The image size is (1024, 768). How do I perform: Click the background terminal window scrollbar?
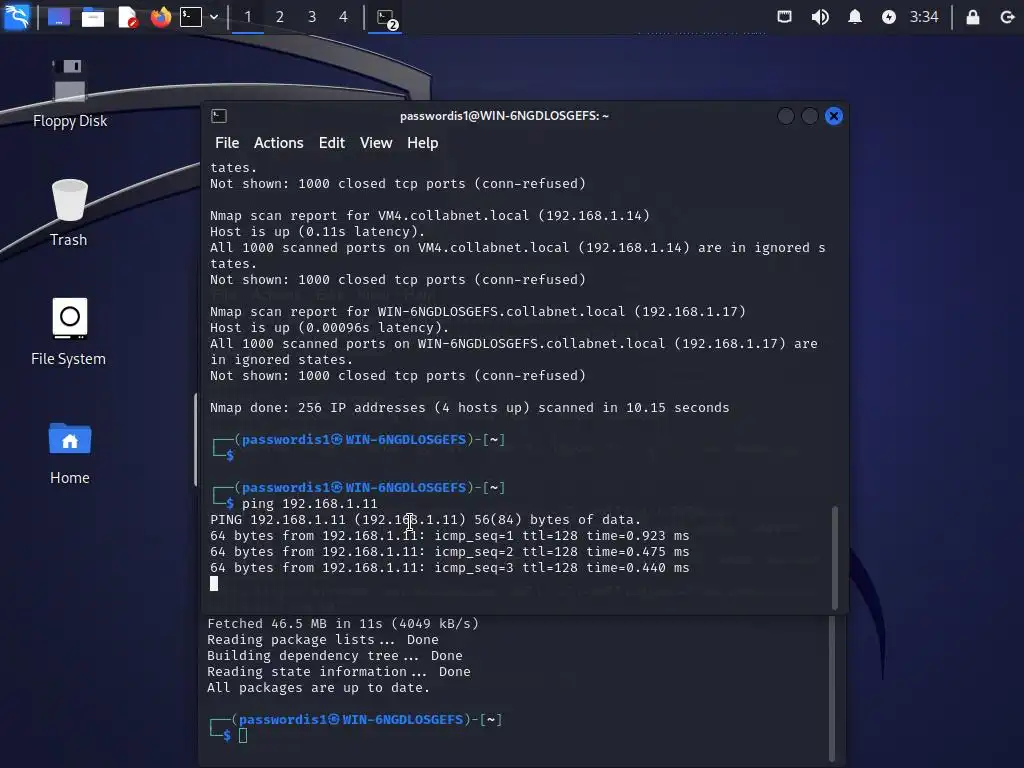(831, 688)
